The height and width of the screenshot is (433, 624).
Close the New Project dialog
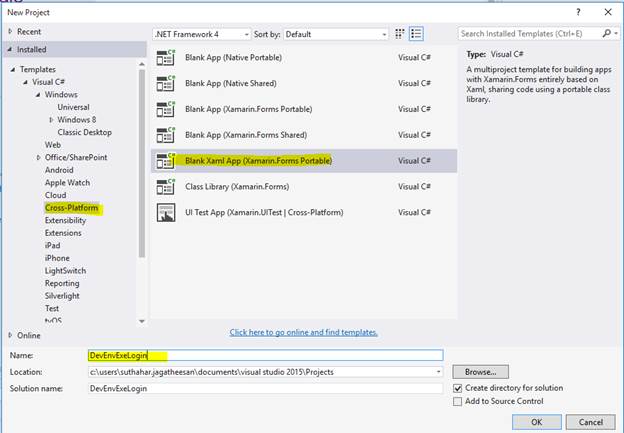tap(608, 12)
